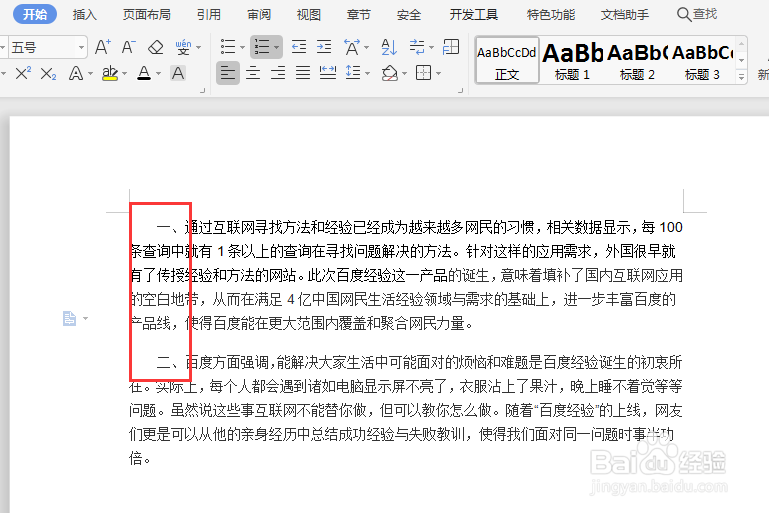
Task: Click the text effects outlined A icon
Action: (x=76, y=74)
